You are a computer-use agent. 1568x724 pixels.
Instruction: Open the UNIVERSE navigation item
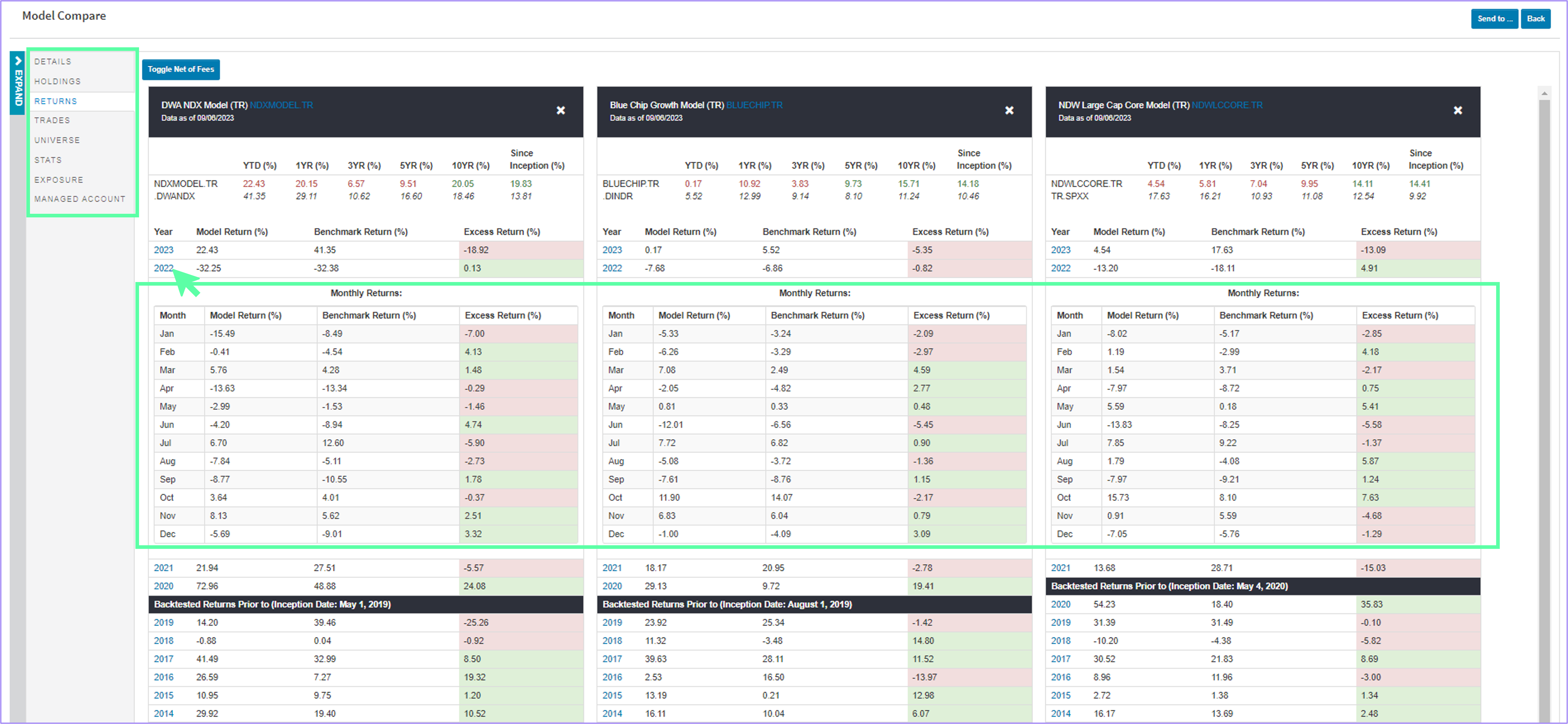click(x=57, y=140)
